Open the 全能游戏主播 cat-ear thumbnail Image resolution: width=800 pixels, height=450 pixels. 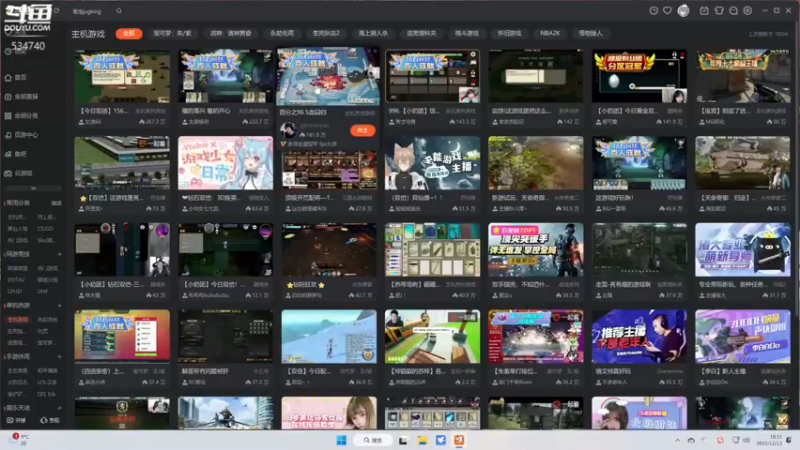(x=433, y=163)
